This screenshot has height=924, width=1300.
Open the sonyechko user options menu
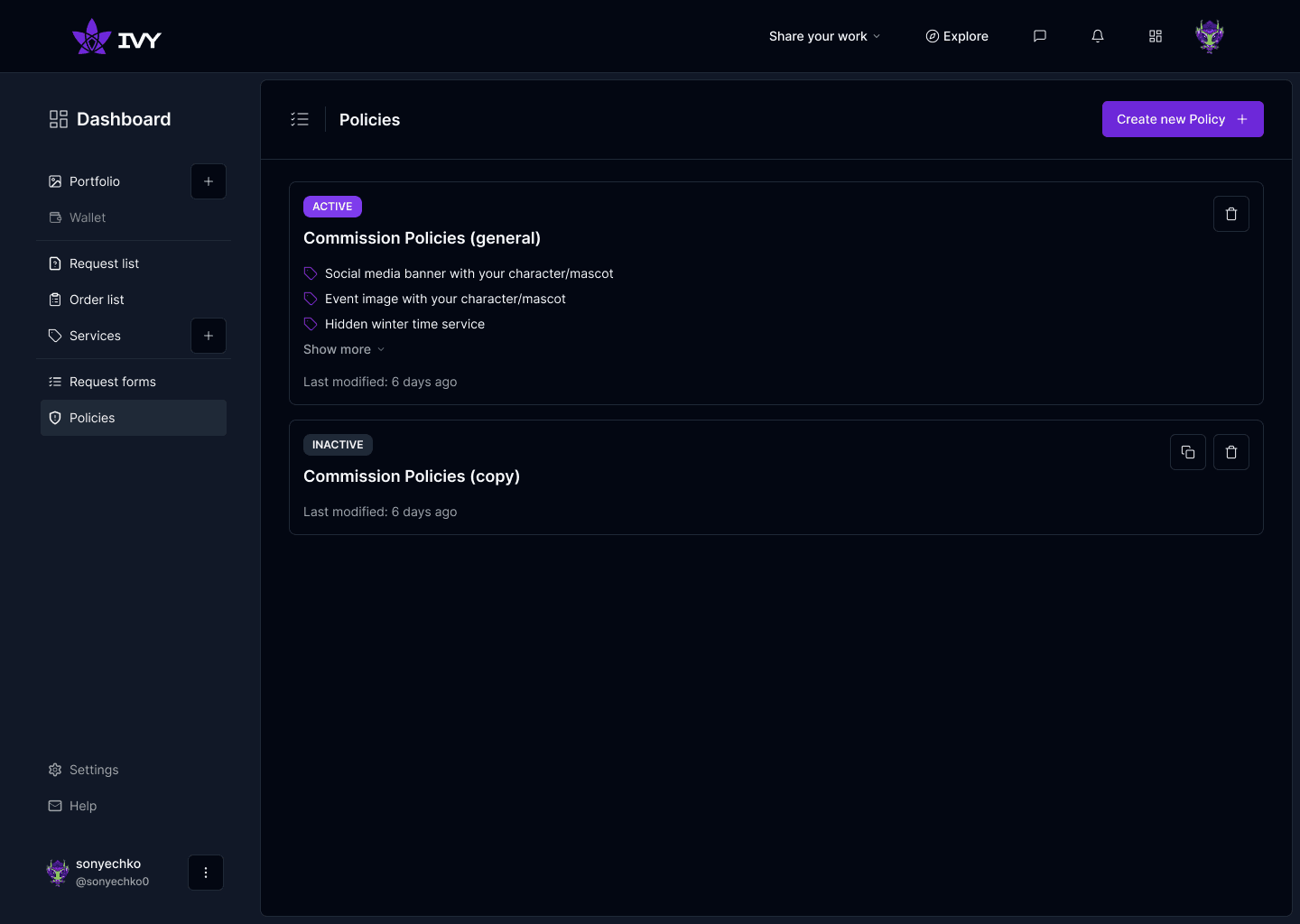pos(206,873)
